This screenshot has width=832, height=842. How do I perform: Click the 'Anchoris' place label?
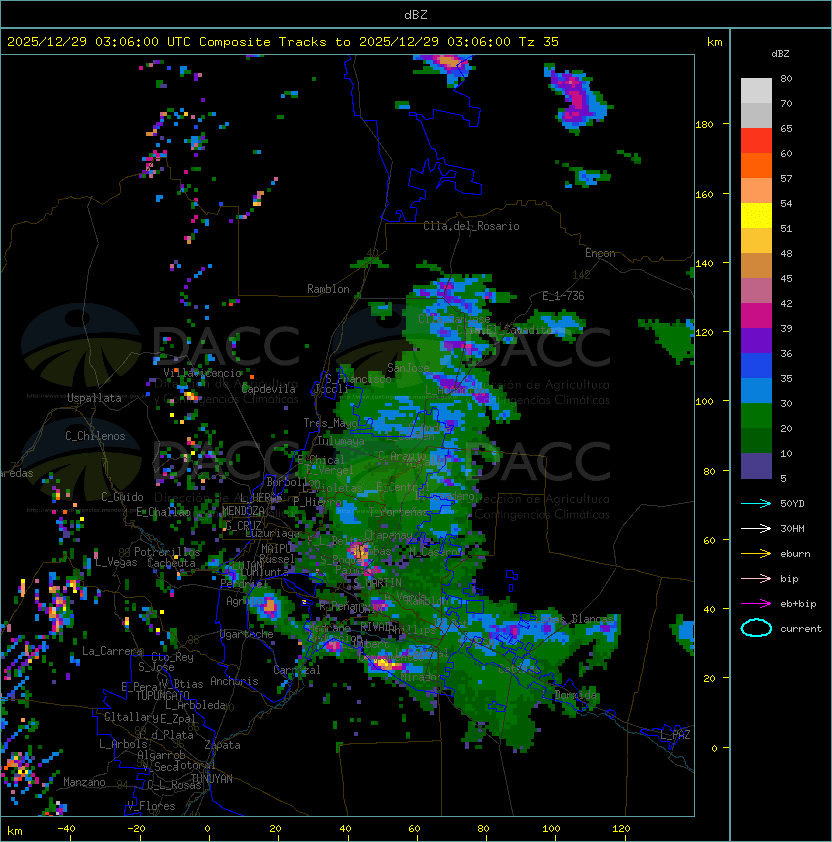(x=234, y=681)
